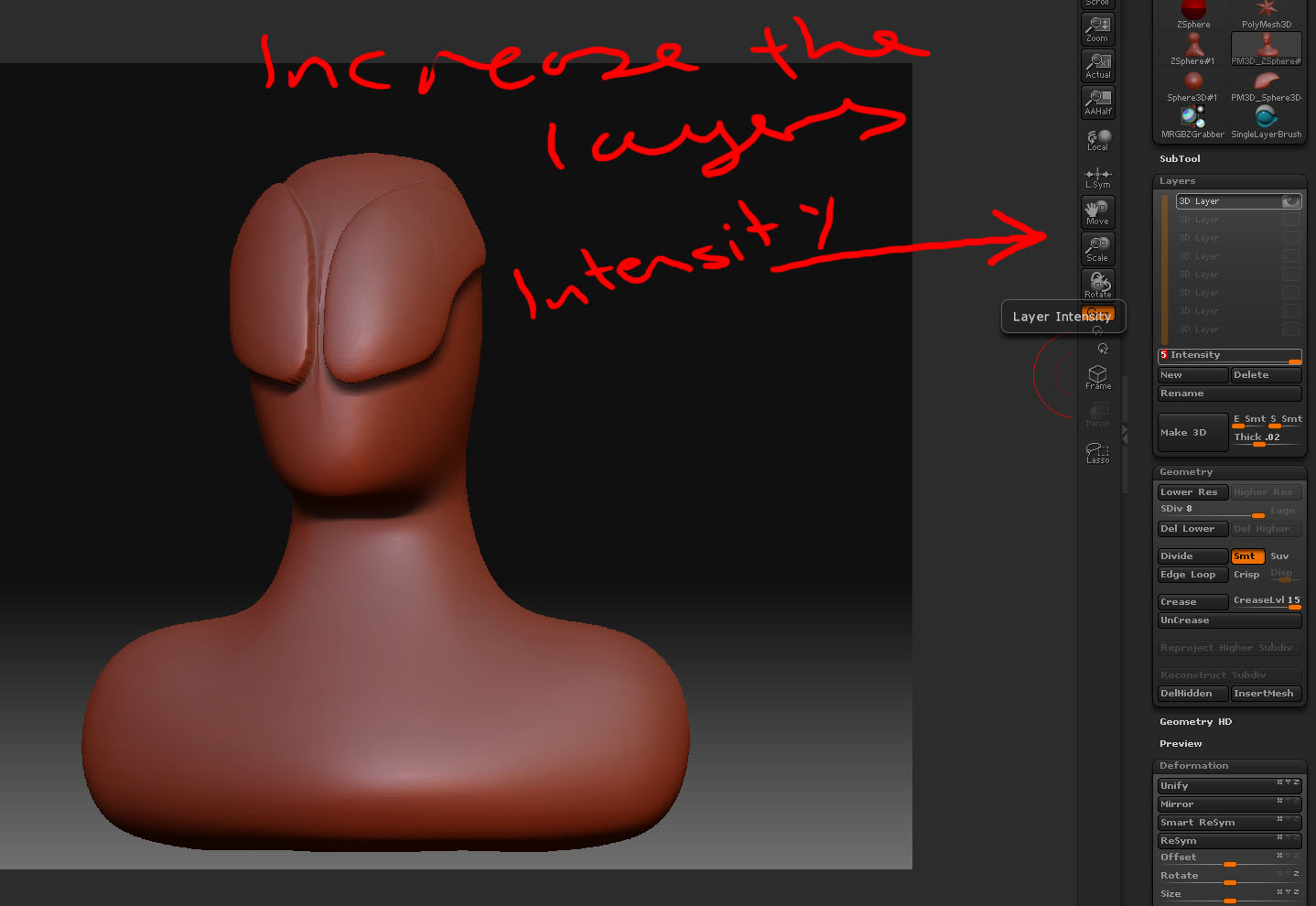Activate the AAHalf view icon
The width and height of the screenshot is (1316, 906).
coord(1097,102)
